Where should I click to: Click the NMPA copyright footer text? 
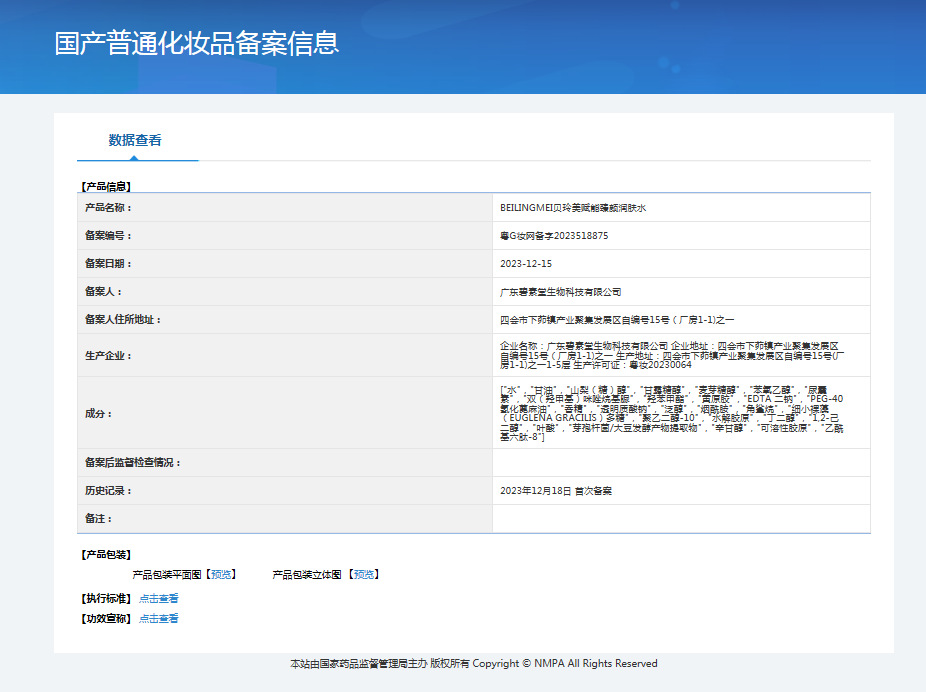[473, 663]
